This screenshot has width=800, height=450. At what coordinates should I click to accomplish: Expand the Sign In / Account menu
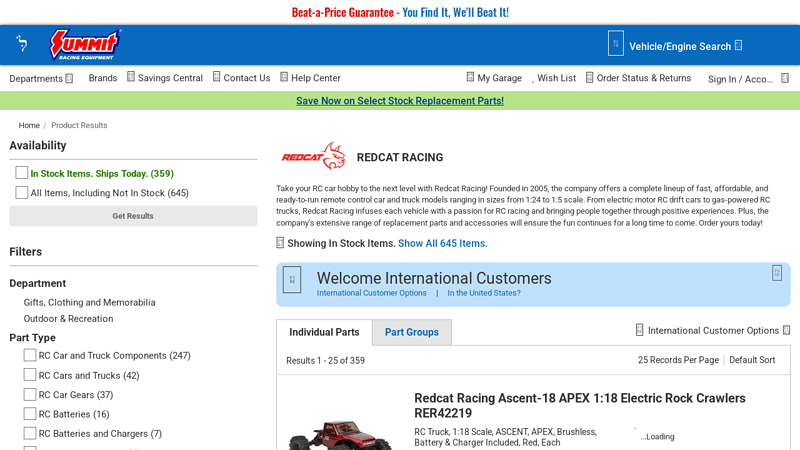pyautogui.click(x=740, y=79)
